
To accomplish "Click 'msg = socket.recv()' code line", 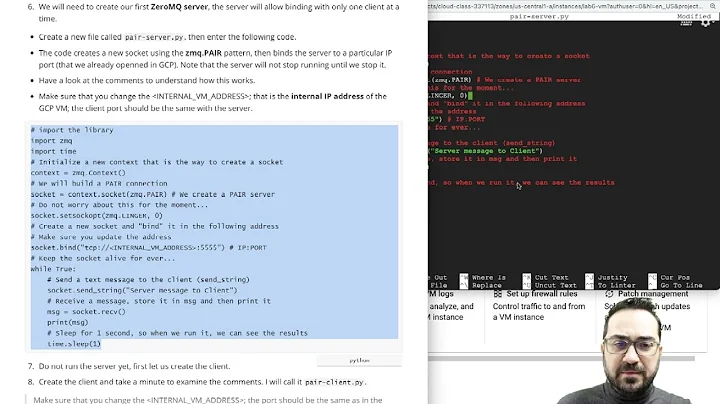I will 86,312.
